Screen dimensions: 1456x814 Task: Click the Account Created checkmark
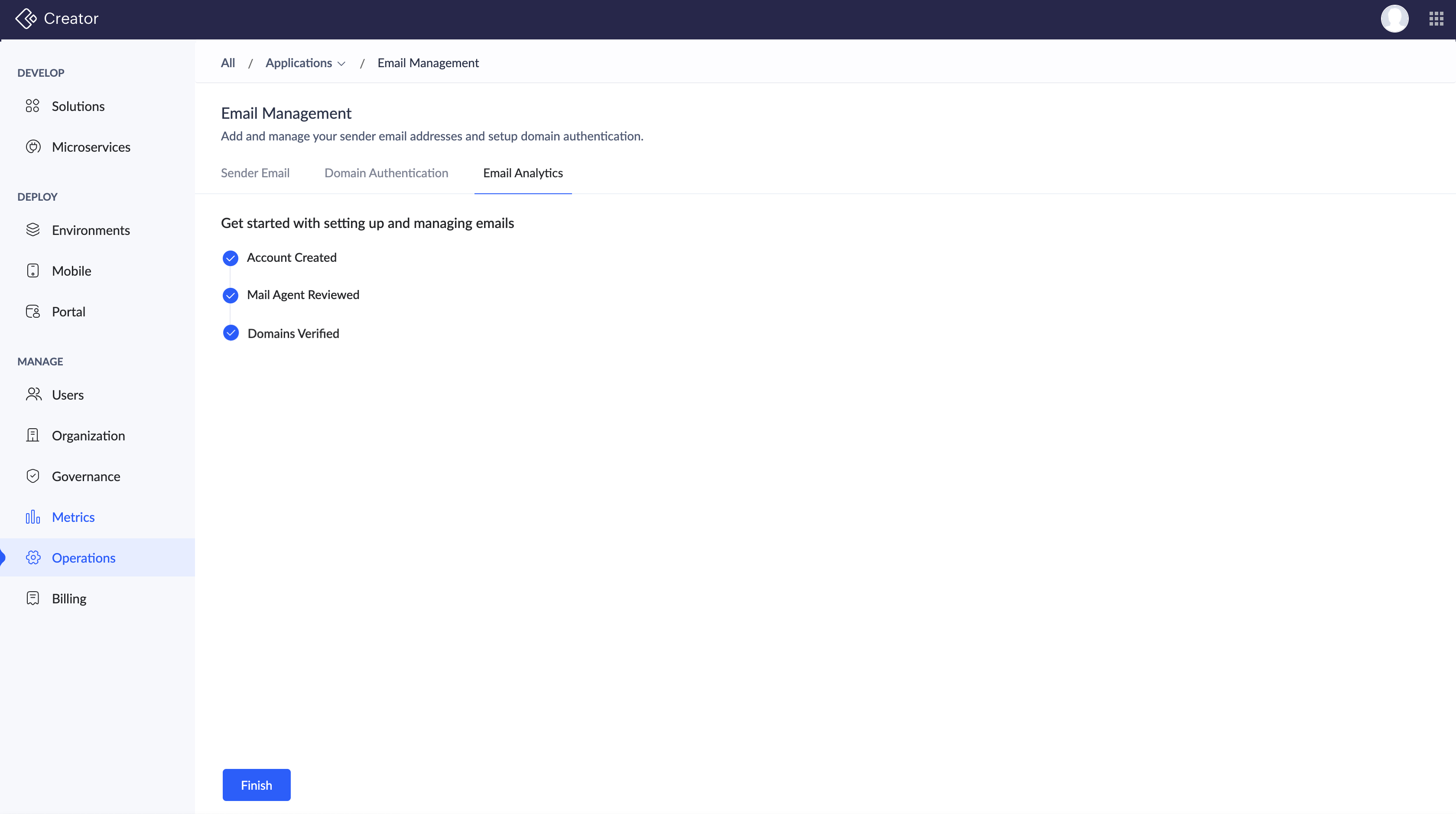pyautogui.click(x=230, y=258)
